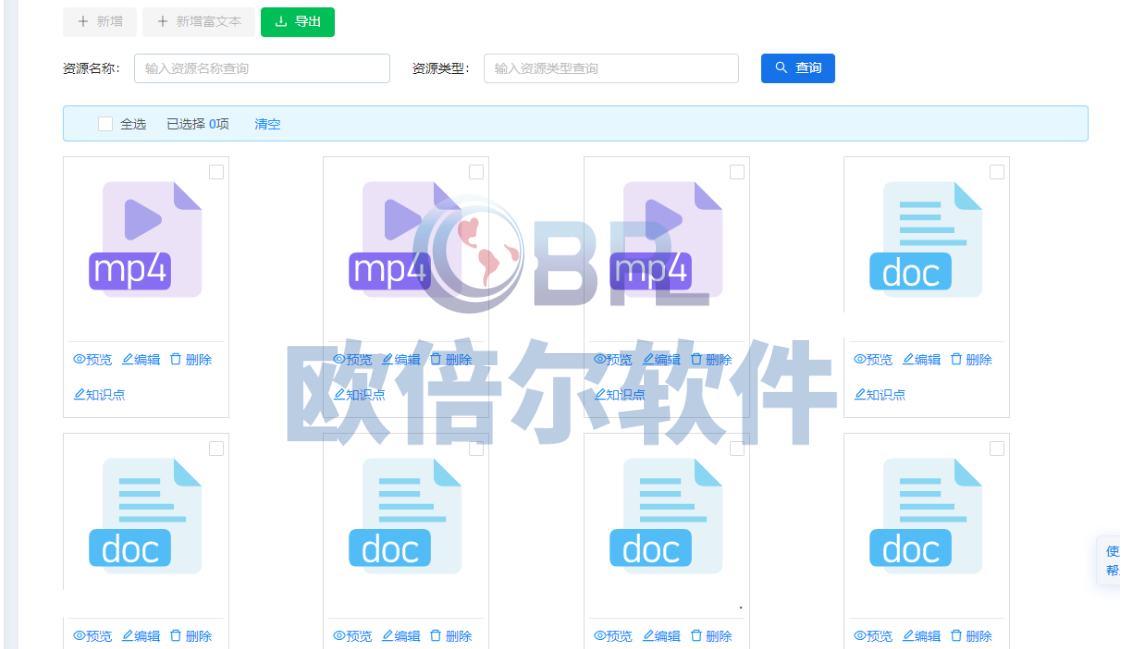1121x649 pixels.
Task: Delete the top-row doc resource
Action: coord(971,360)
